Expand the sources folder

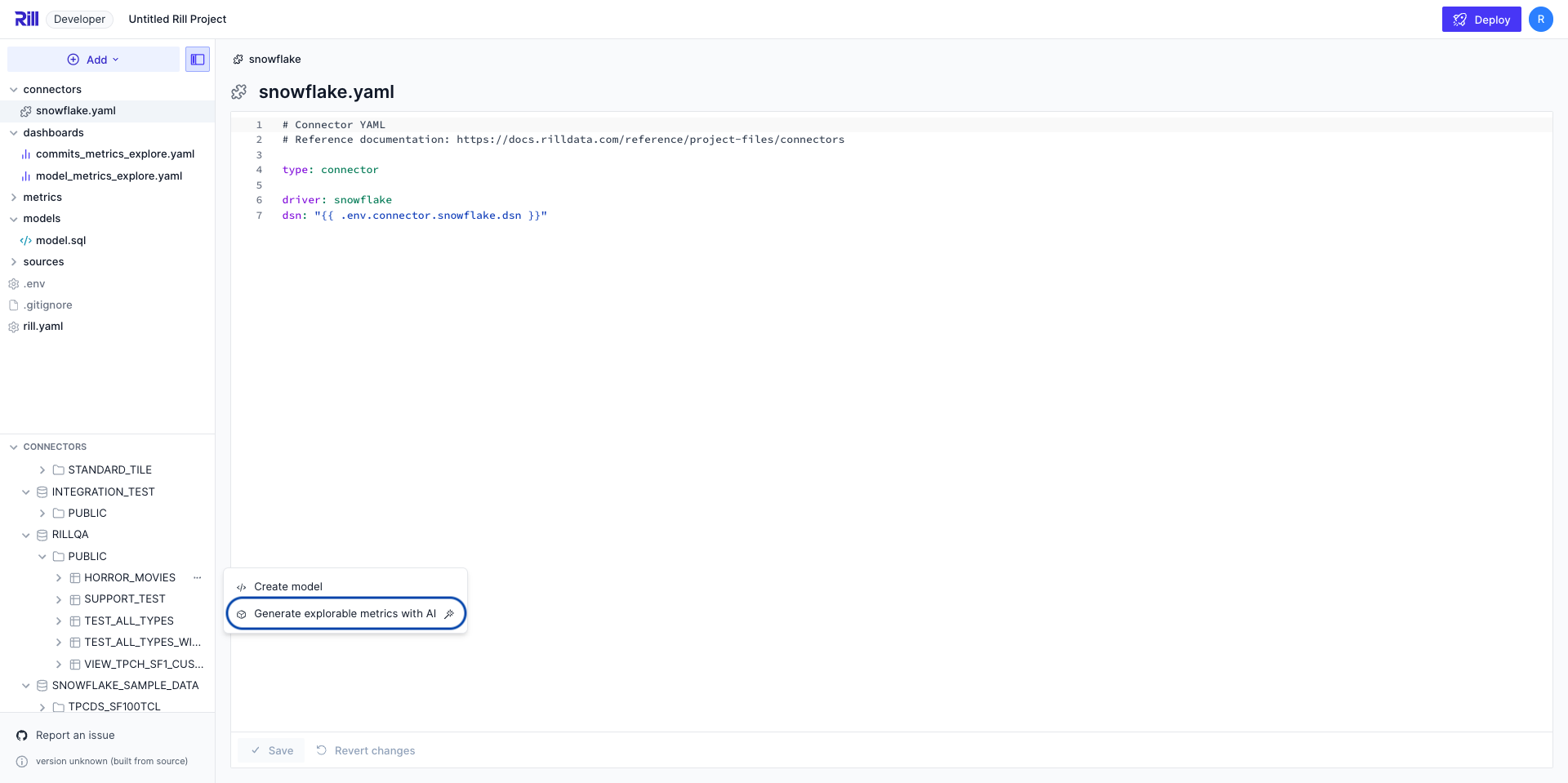[x=13, y=261]
